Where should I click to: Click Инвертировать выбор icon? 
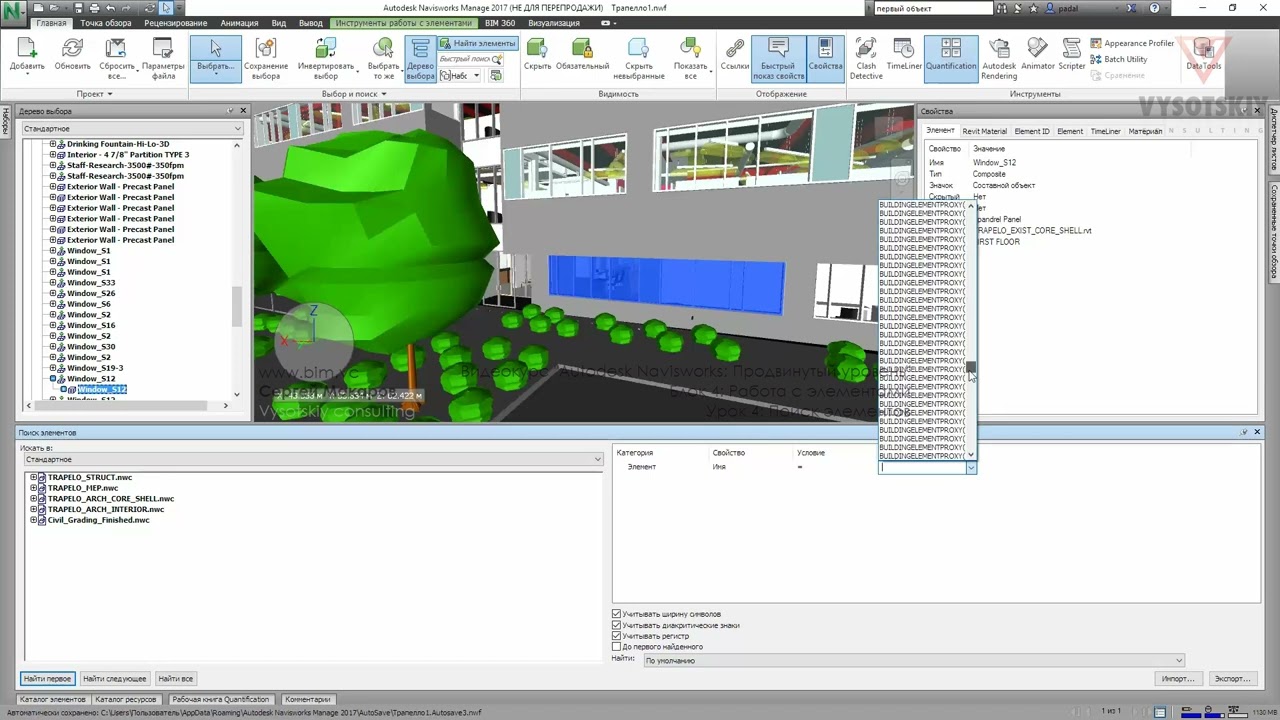point(326,59)
